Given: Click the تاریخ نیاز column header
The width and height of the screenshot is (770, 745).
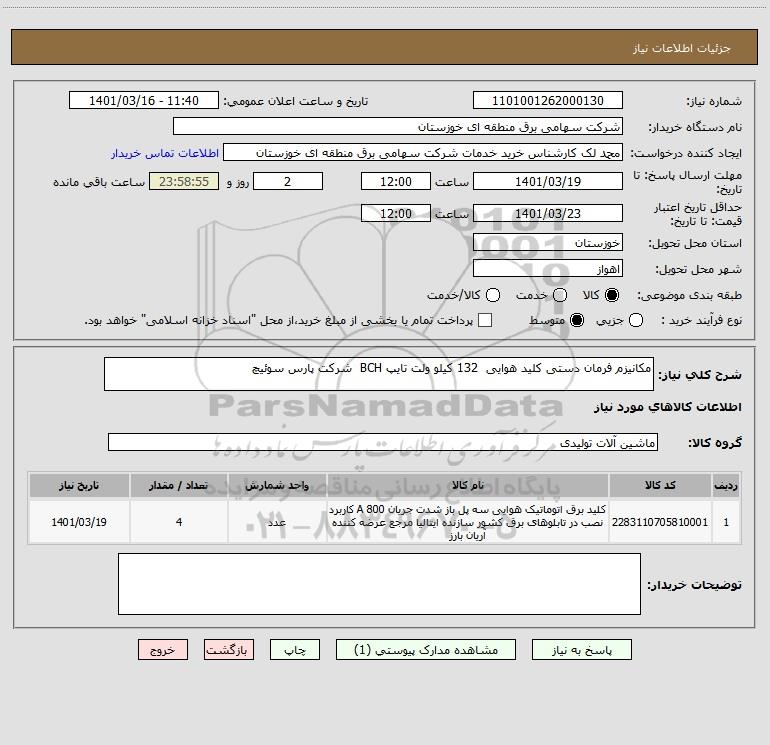Looking at the screenshot, I should pos(79,485).
